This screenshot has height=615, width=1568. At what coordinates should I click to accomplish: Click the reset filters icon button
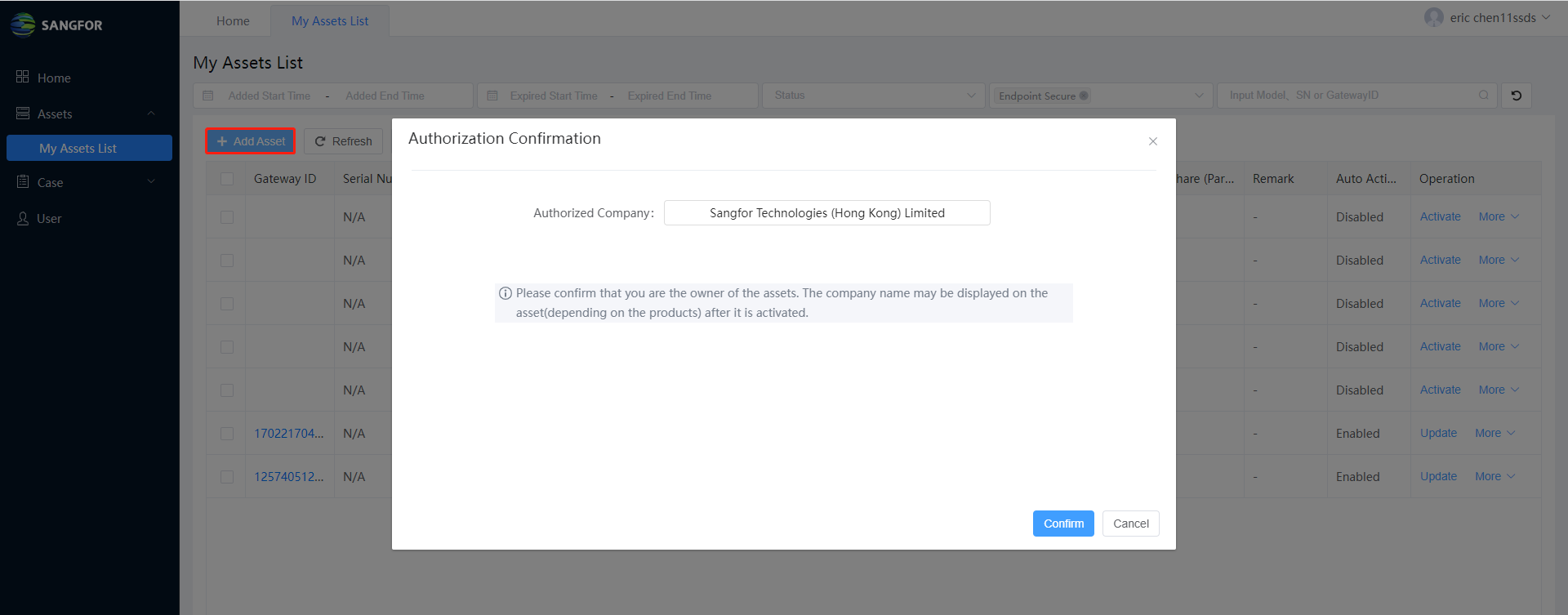[x=1516, y=96]
